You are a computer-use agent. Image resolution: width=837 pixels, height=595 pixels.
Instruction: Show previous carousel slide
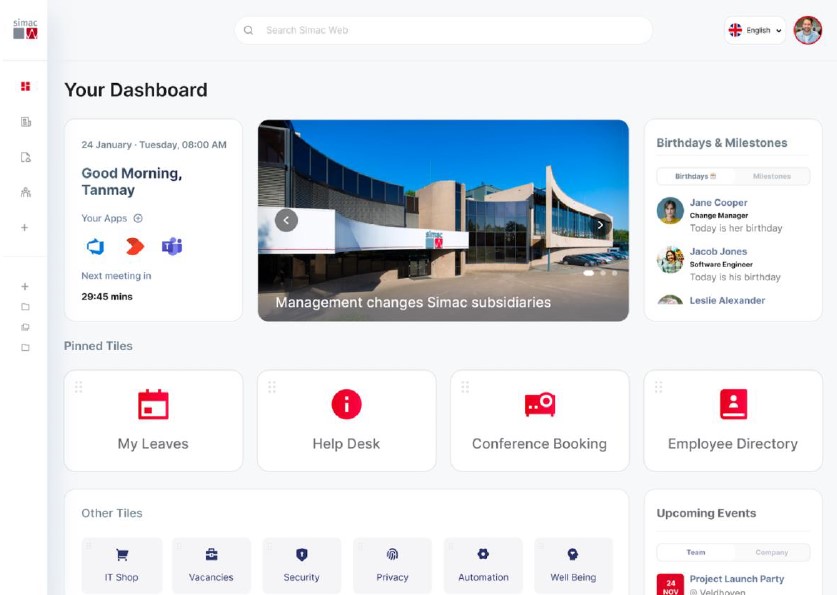[x=286, y=220]
